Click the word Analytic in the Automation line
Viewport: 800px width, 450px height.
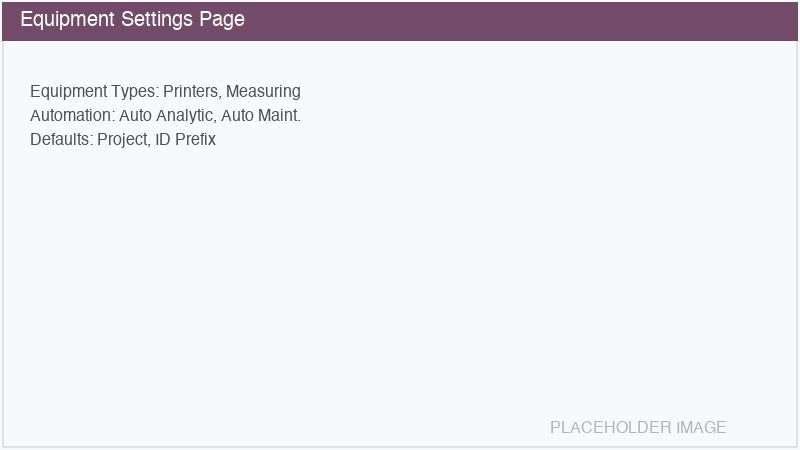[184, 116]
